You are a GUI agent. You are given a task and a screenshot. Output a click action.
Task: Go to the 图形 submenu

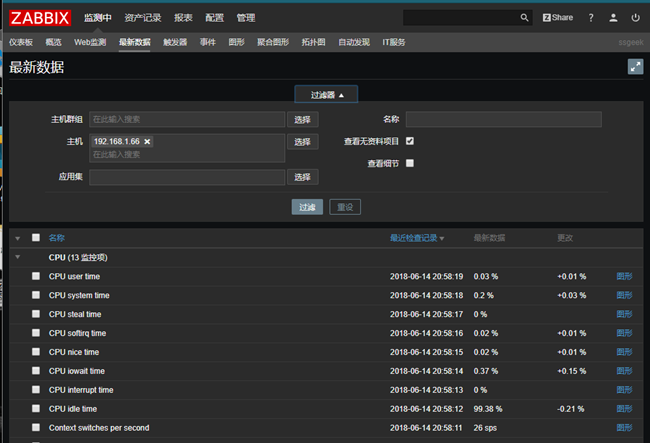236,42
